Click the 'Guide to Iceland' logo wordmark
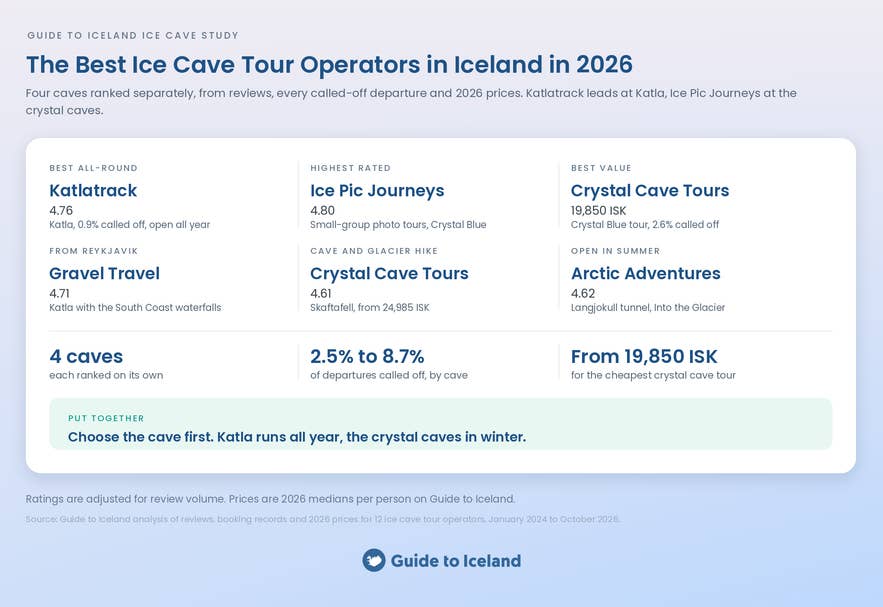The image size is (883, 607). coord(456,561)
